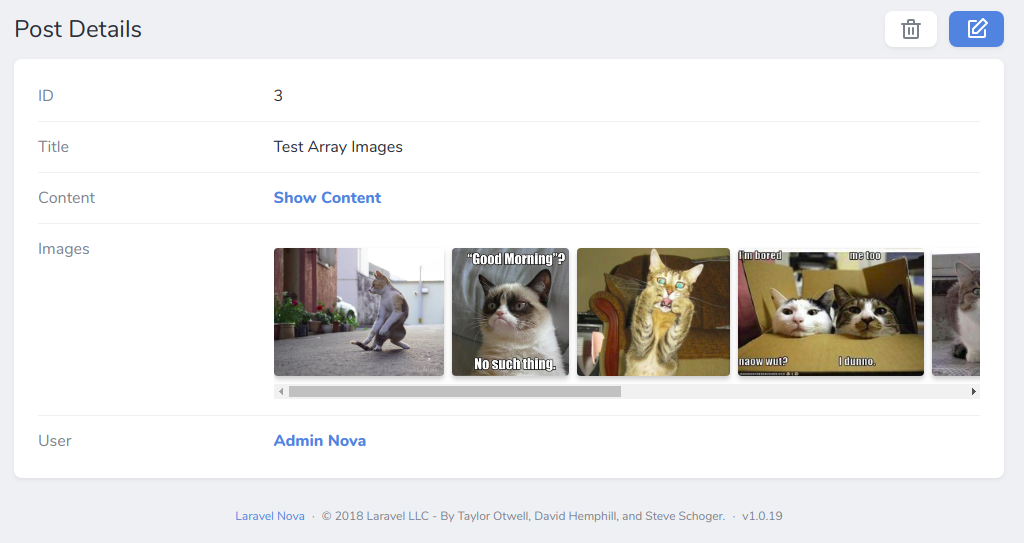The width and height of the screenshot is (1024, 543).
Task: Click the "Title" field label
Action: pos(53,147)
